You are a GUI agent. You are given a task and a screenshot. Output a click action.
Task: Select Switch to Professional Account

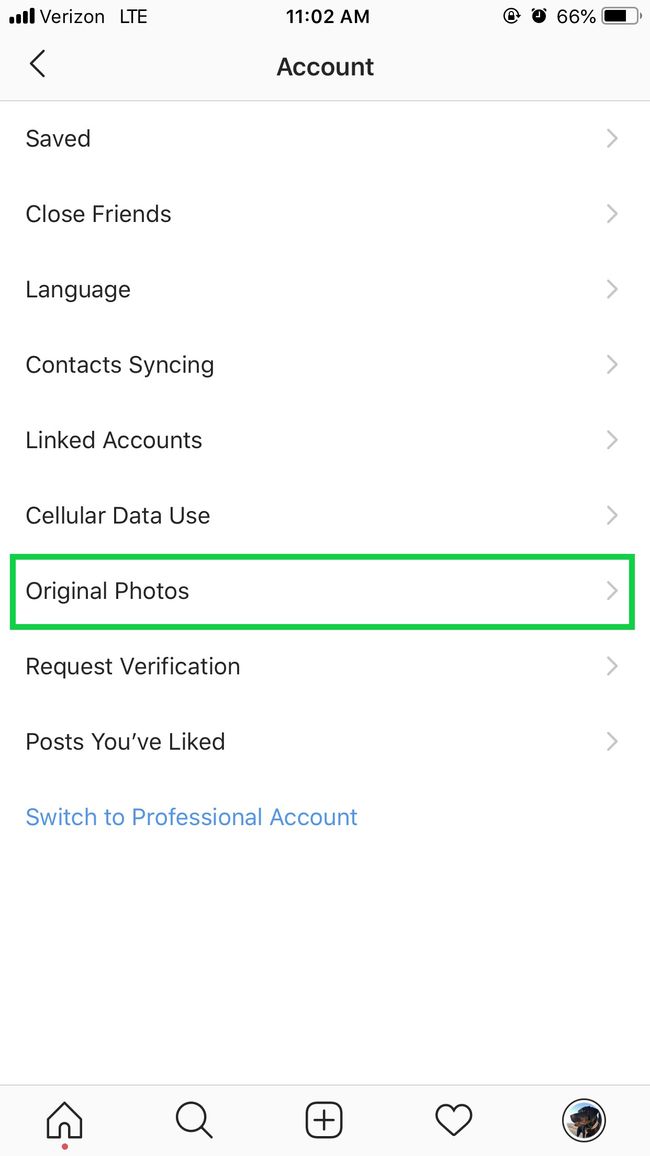(x=191, y=817)
